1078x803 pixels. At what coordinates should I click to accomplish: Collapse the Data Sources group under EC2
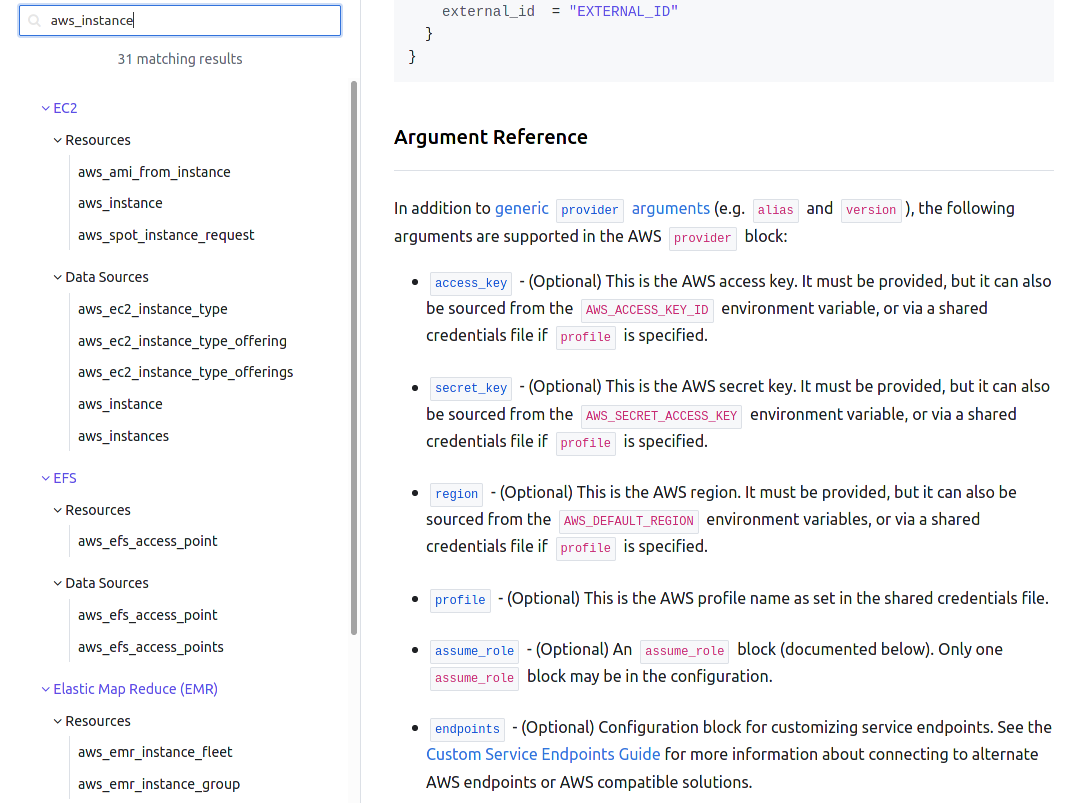tap(58, 277)
